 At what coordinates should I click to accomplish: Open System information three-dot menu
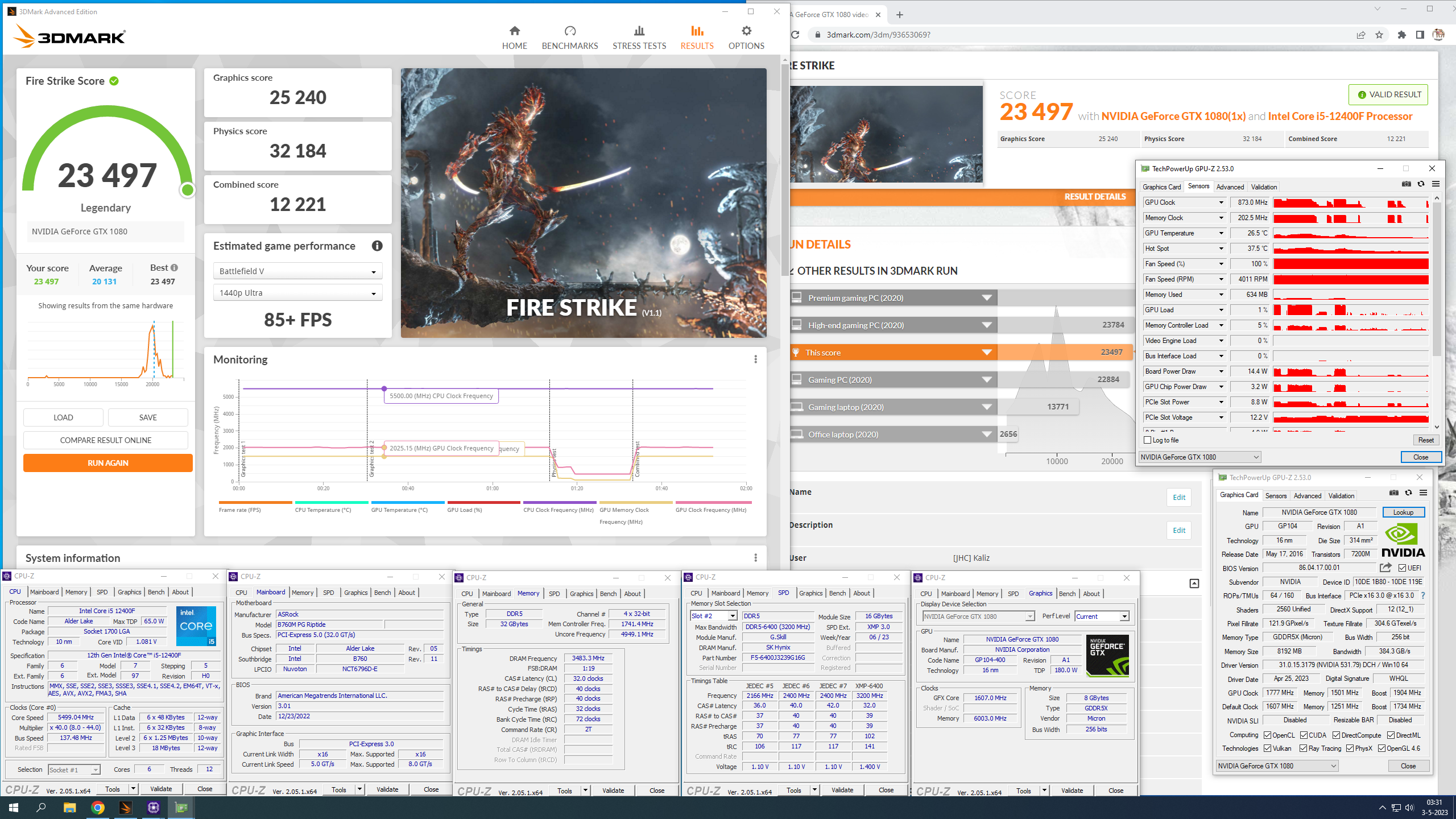(755, 558)
